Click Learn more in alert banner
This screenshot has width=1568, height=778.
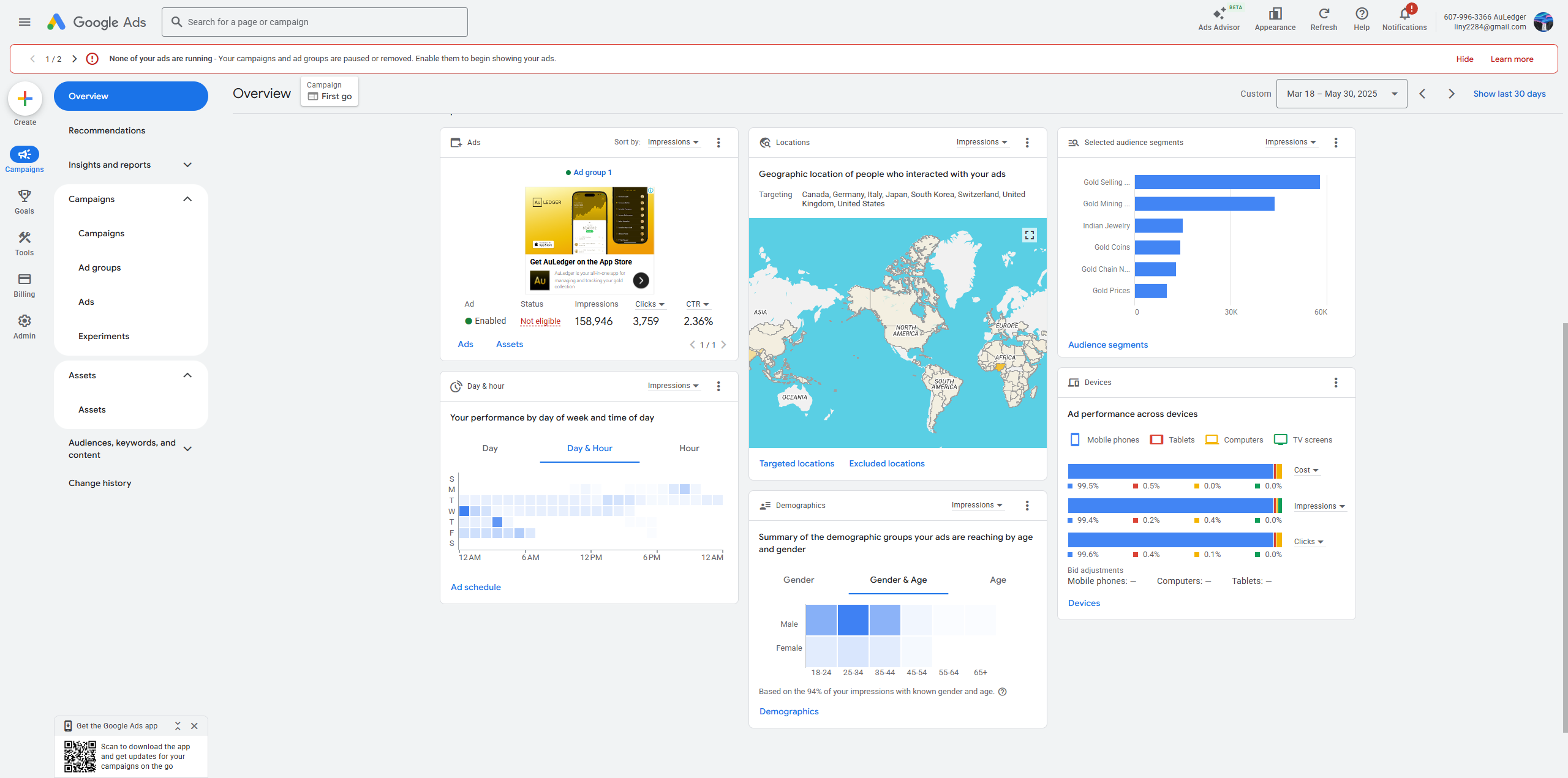1512,59
